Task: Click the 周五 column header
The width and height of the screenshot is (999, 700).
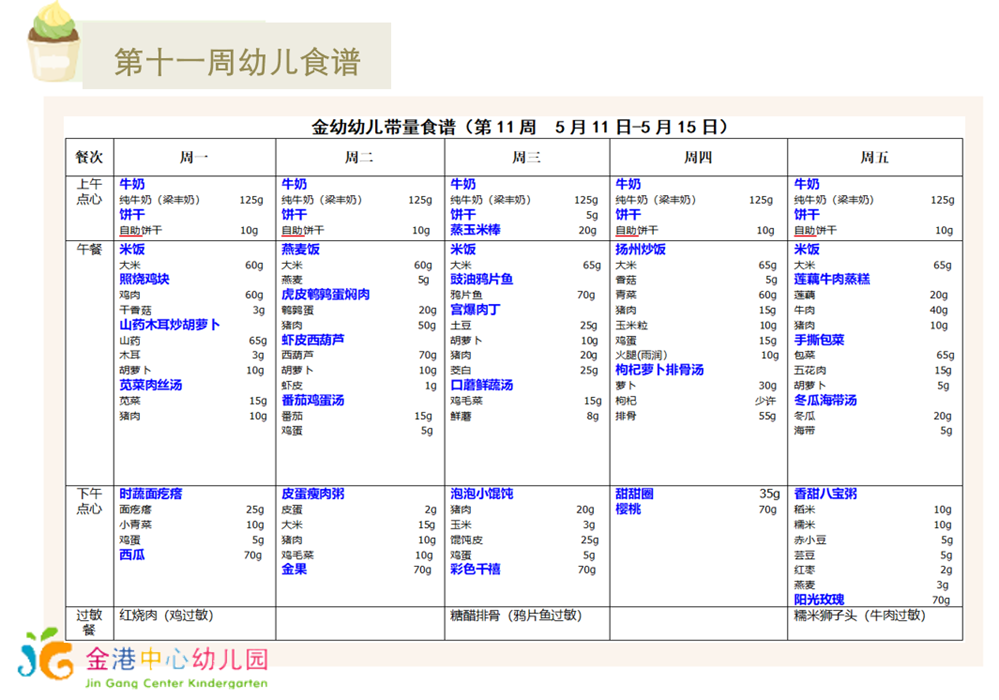Action: [875, 157]
